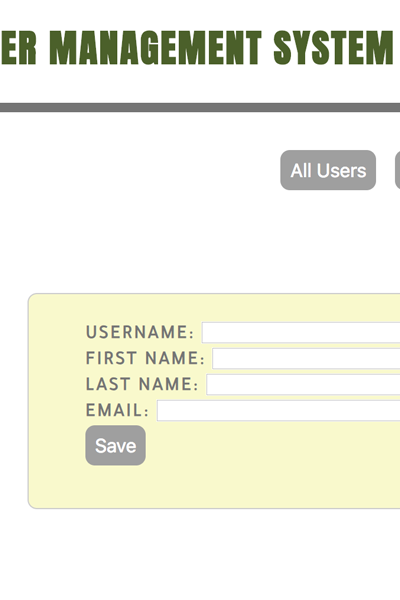The image size is (400, 600).
Task: Click the word MANAGEMENT in the header
Action: 156,47
